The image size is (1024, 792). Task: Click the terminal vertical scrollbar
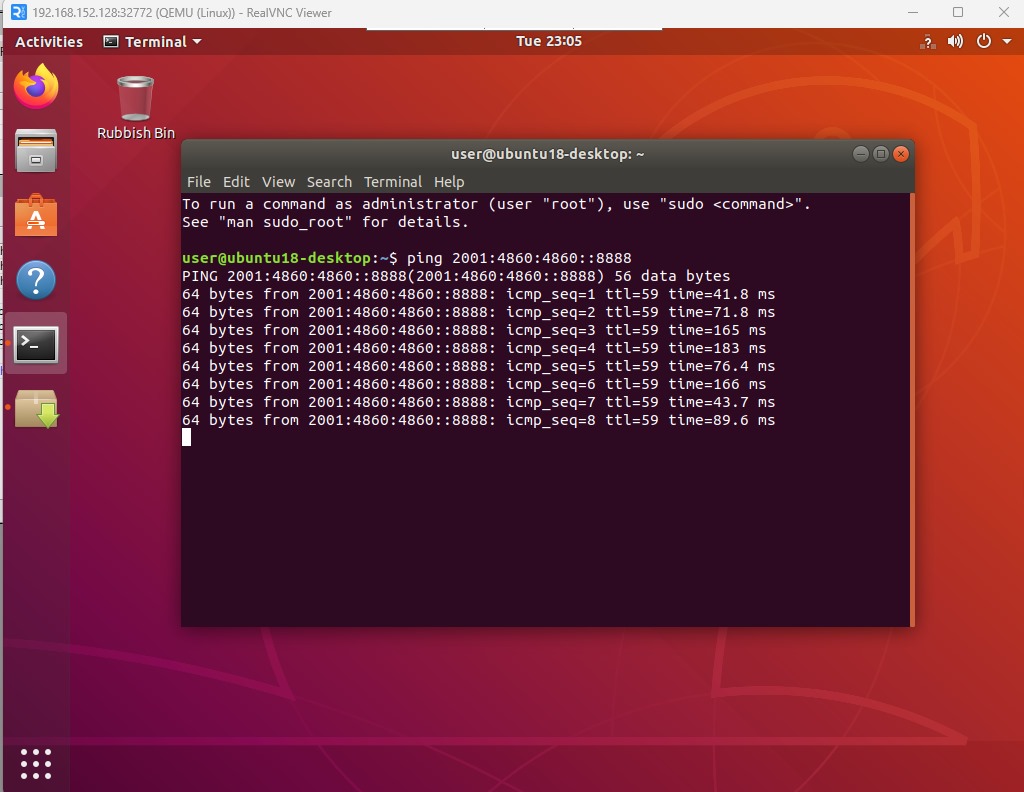tap(912, 410)
